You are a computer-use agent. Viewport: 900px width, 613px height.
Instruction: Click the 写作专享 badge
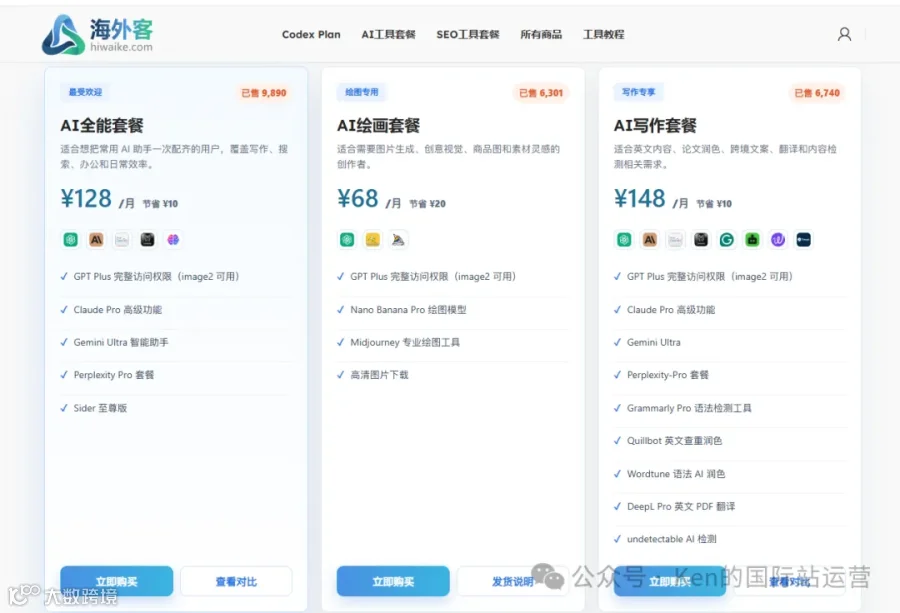pyautogui.click(x=638, y=92)
